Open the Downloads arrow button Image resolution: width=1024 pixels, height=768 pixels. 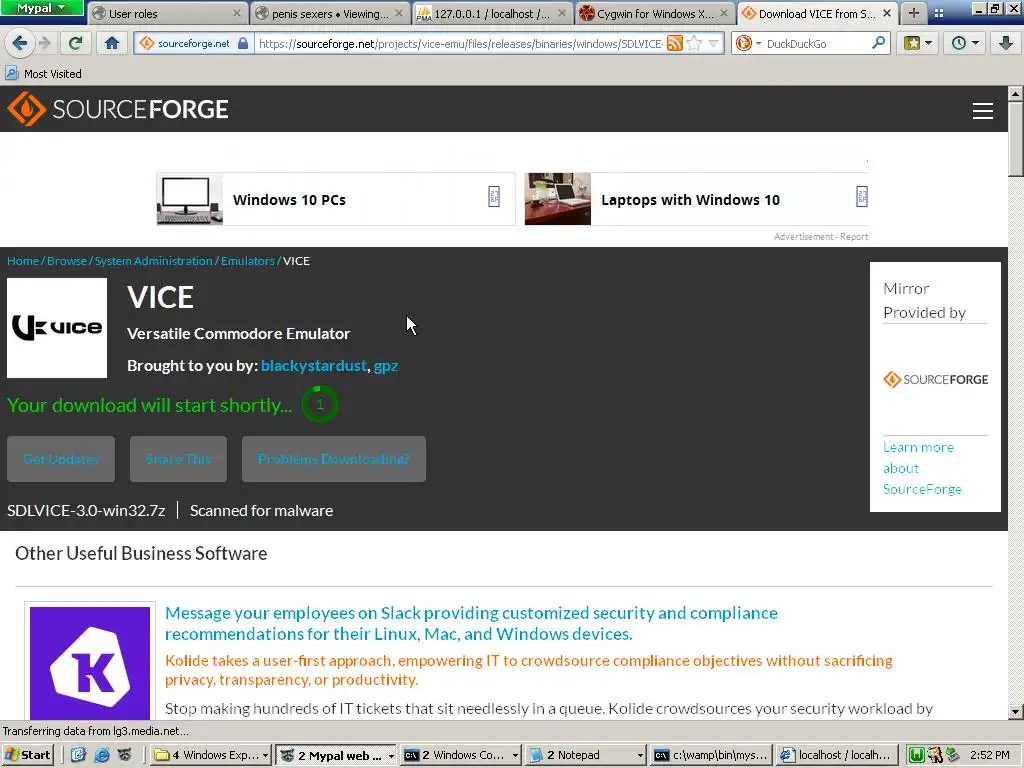[x=1005, y=43]
